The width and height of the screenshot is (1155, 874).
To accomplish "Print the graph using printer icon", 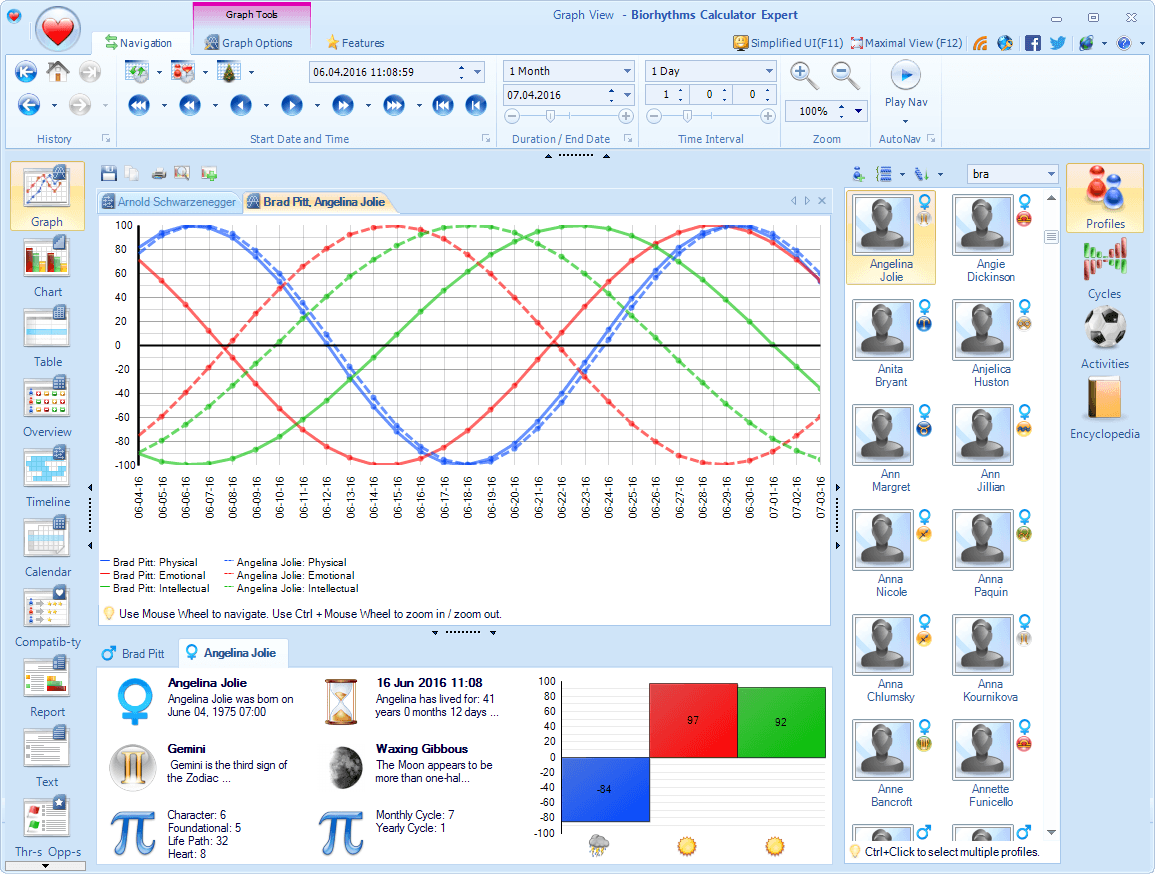I will click(x=158, y=174).
